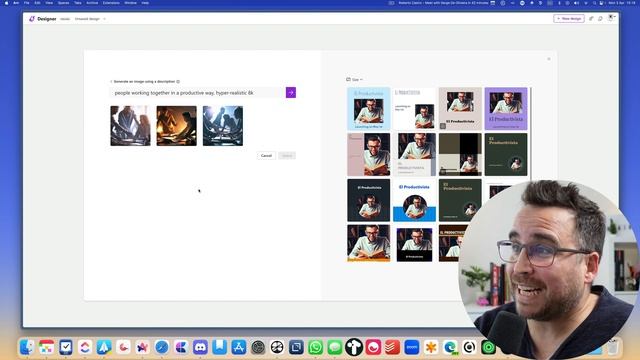Open the profile avatar menu in Designer

pyautogui.click(x=611, y=18)
